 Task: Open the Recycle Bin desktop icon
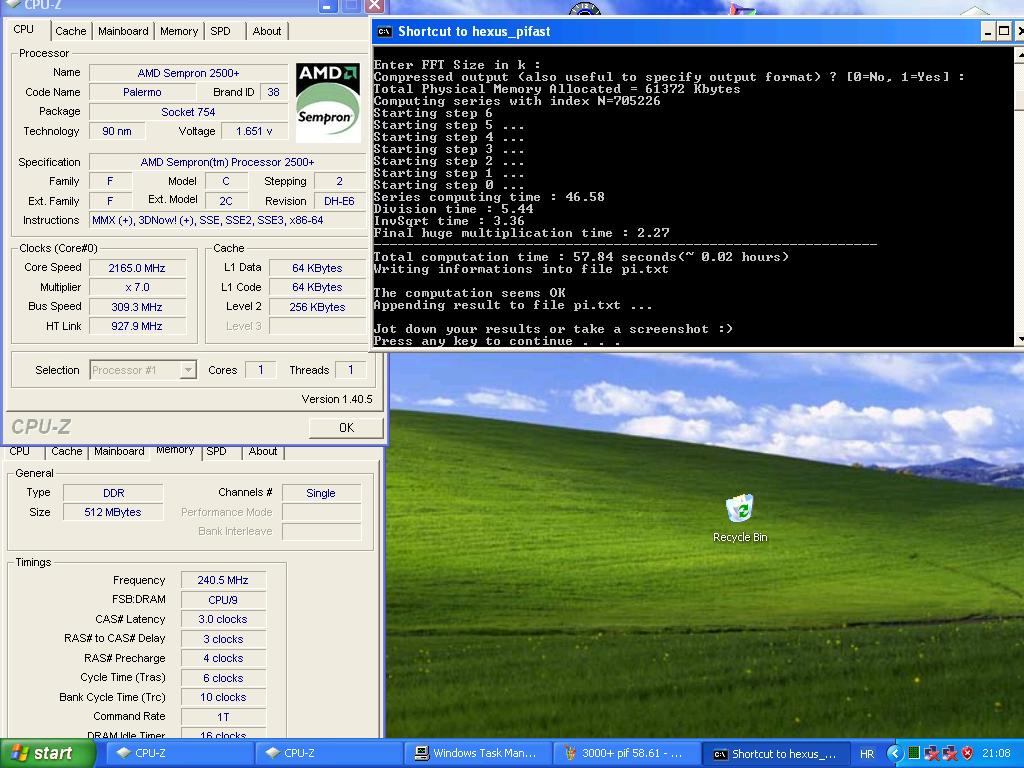click(740, 517)
